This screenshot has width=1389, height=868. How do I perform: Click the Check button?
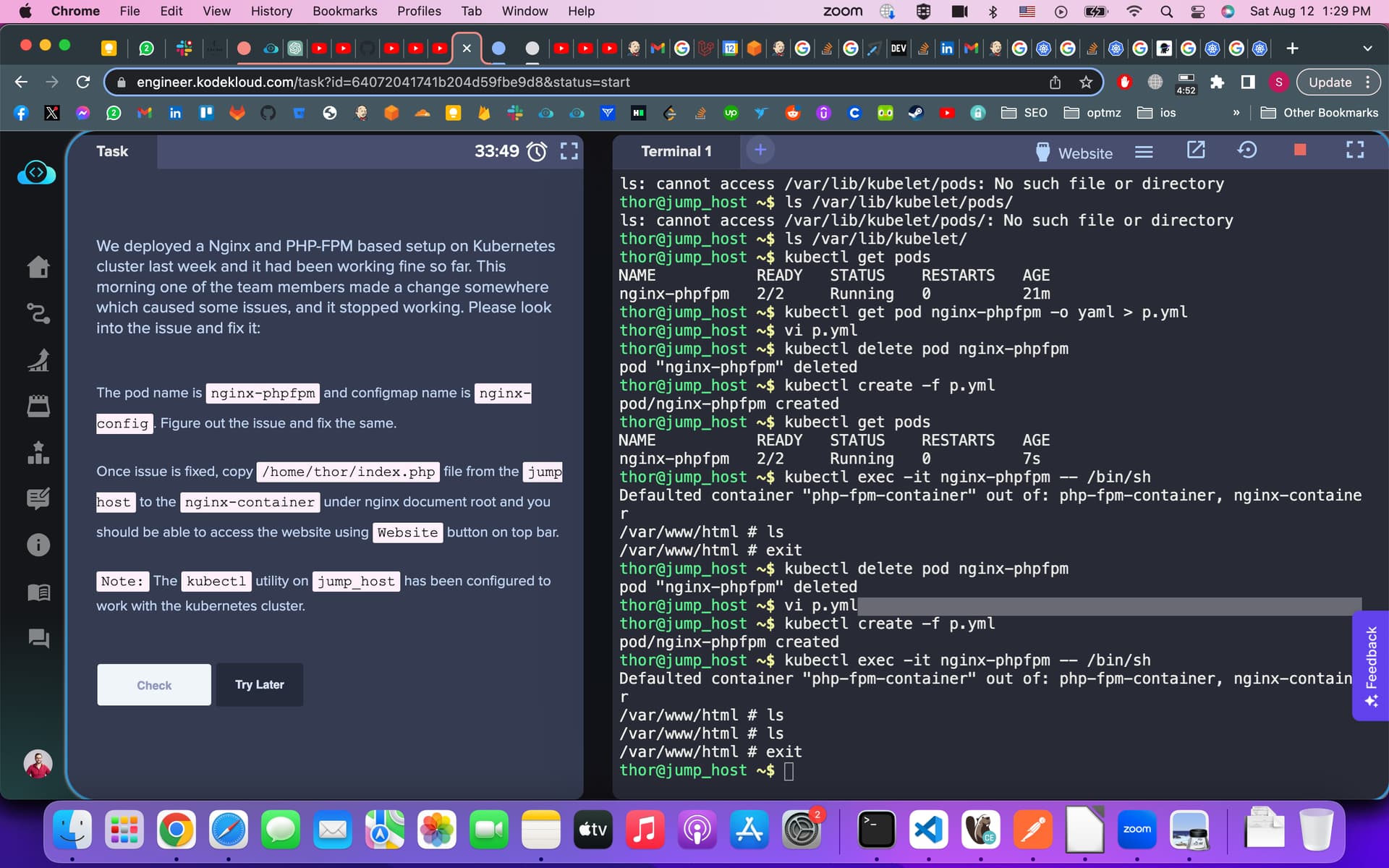pyautogui.click(x=154, y=684)
